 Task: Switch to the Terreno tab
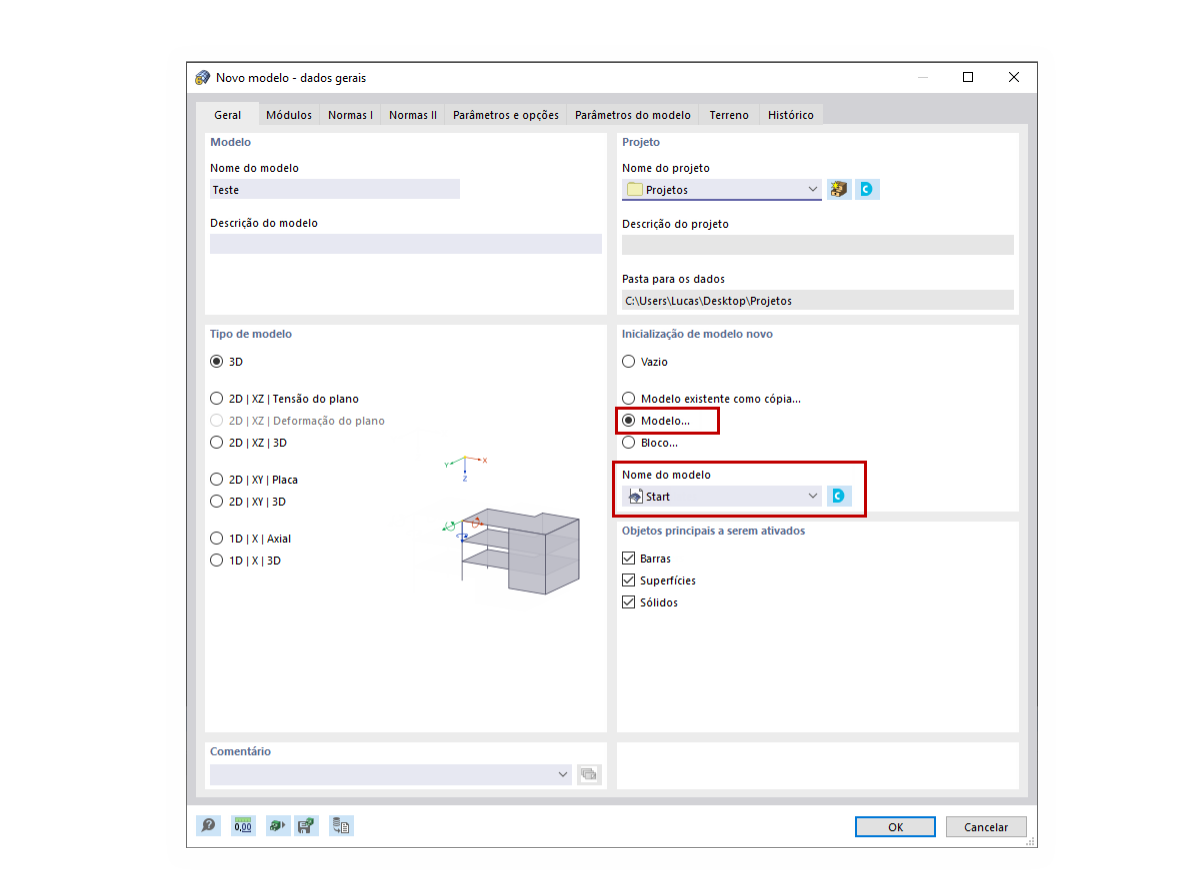(x=728, y=114)
